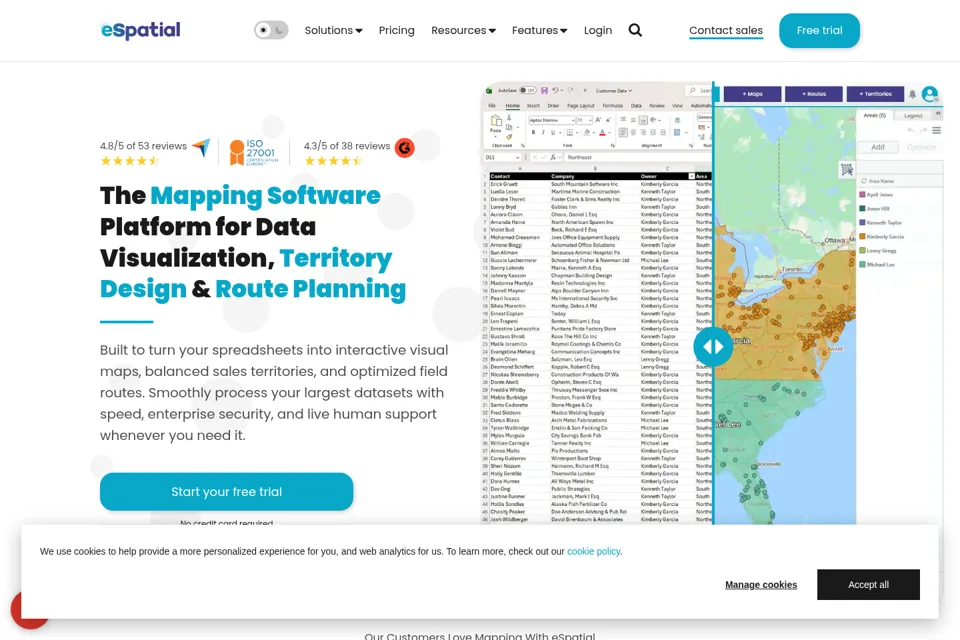The image size is (960, 640).
Task: Click the Free trial button in the header
Action: click(819, 30)
